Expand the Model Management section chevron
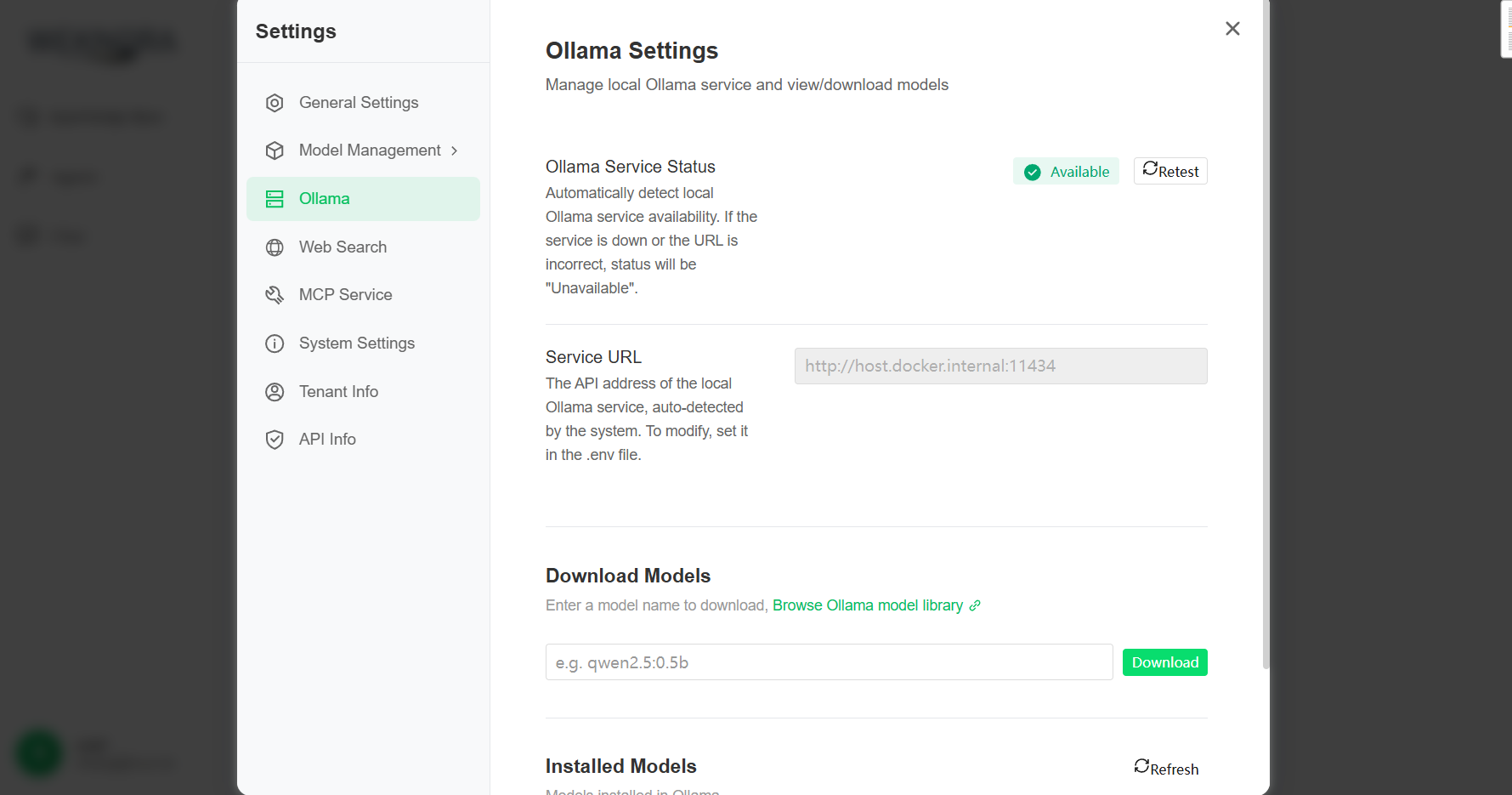The image size is (1512, 795). pos(456,150)
